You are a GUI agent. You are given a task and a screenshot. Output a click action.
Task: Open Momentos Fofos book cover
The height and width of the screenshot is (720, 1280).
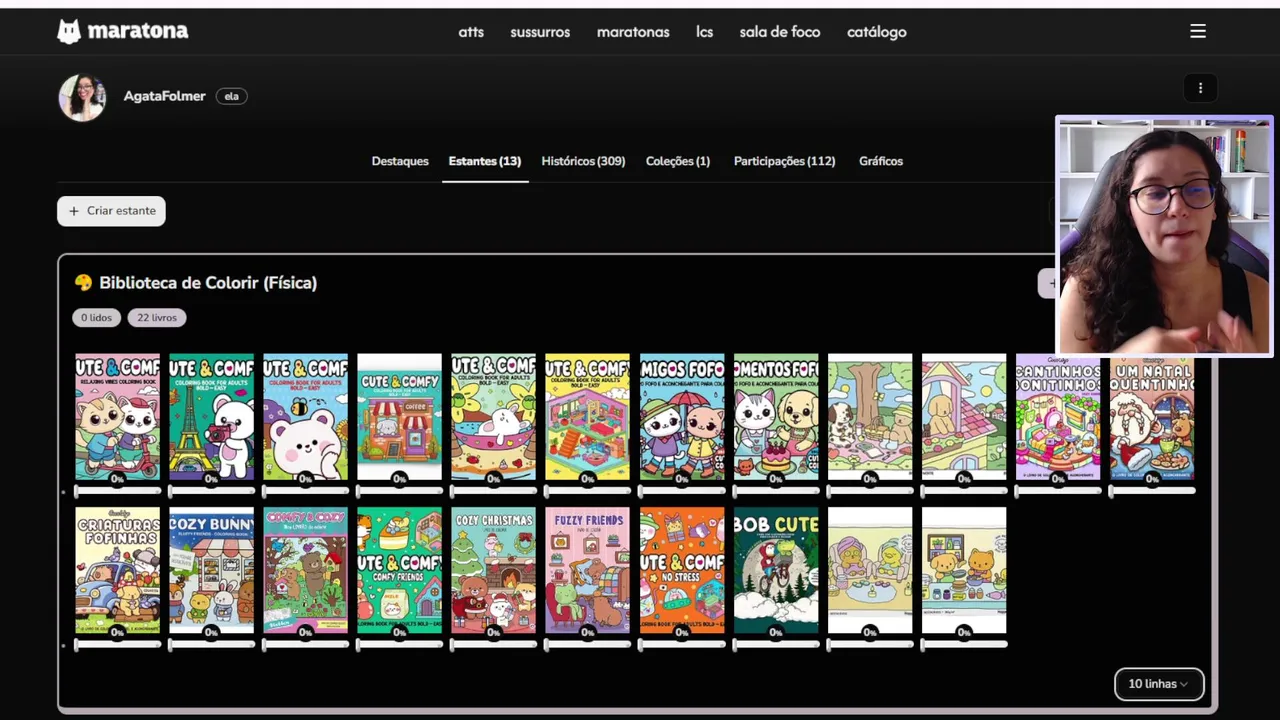[776, 417]
